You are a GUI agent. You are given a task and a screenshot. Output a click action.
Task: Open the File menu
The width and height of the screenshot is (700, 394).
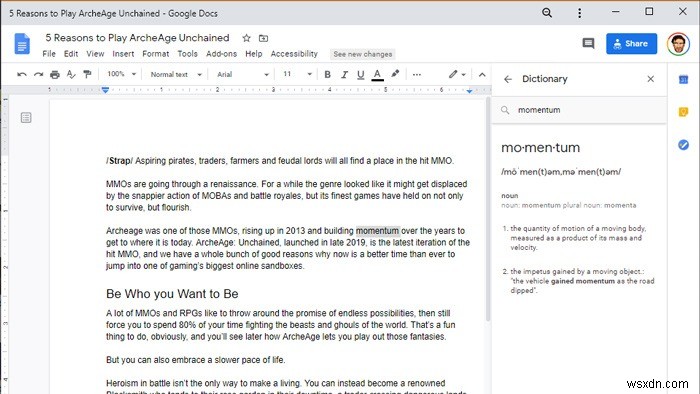click(49, 54)
